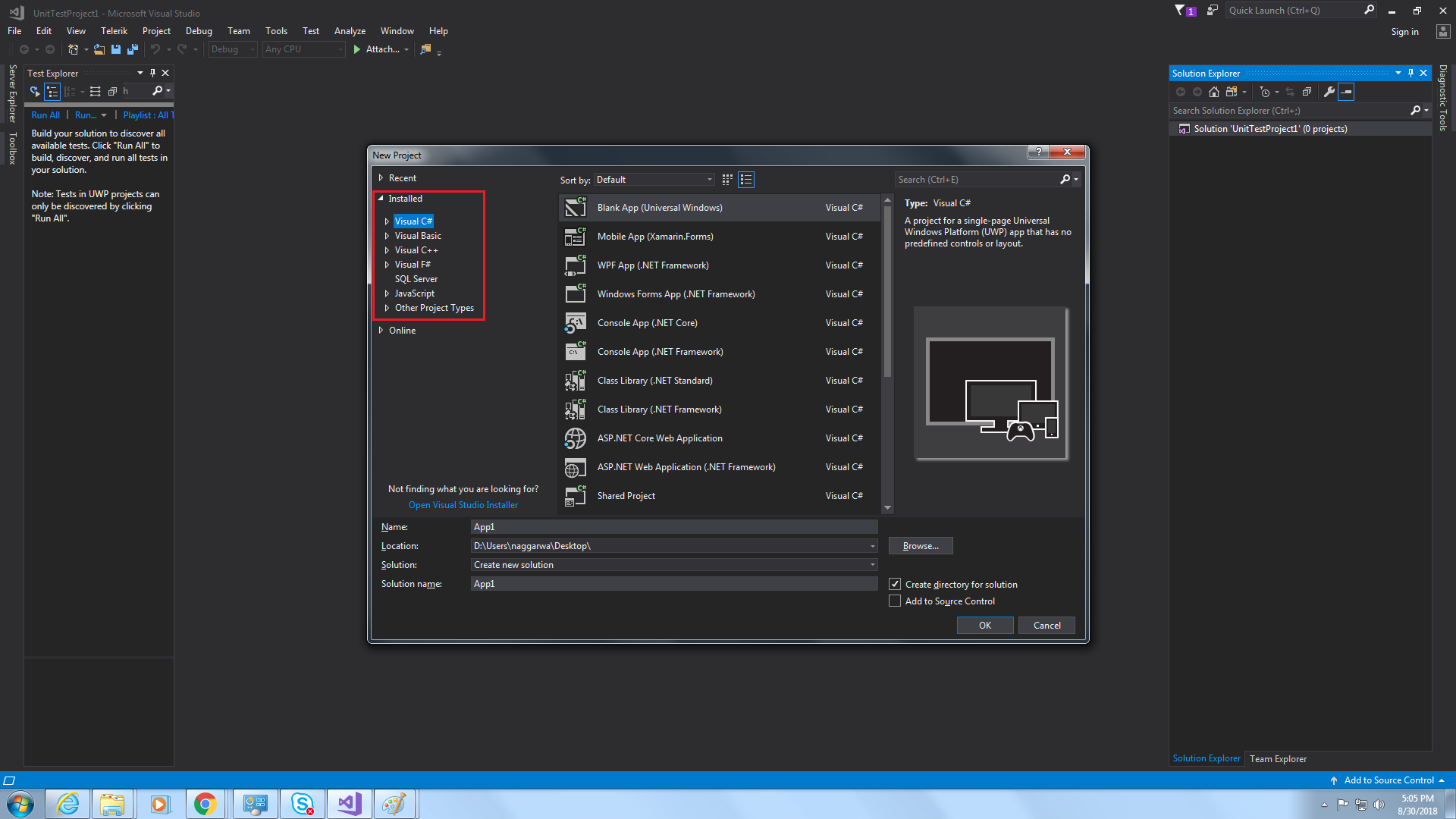Expand the Online templates node

tap(381, 331)
